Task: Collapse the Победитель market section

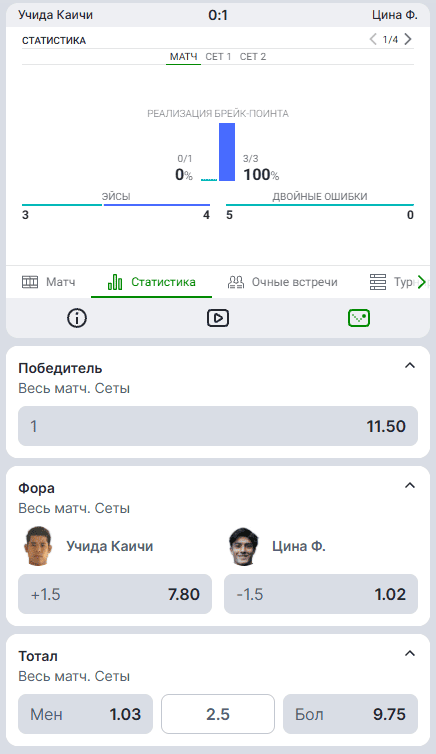Action: click(x=410, y=366)
